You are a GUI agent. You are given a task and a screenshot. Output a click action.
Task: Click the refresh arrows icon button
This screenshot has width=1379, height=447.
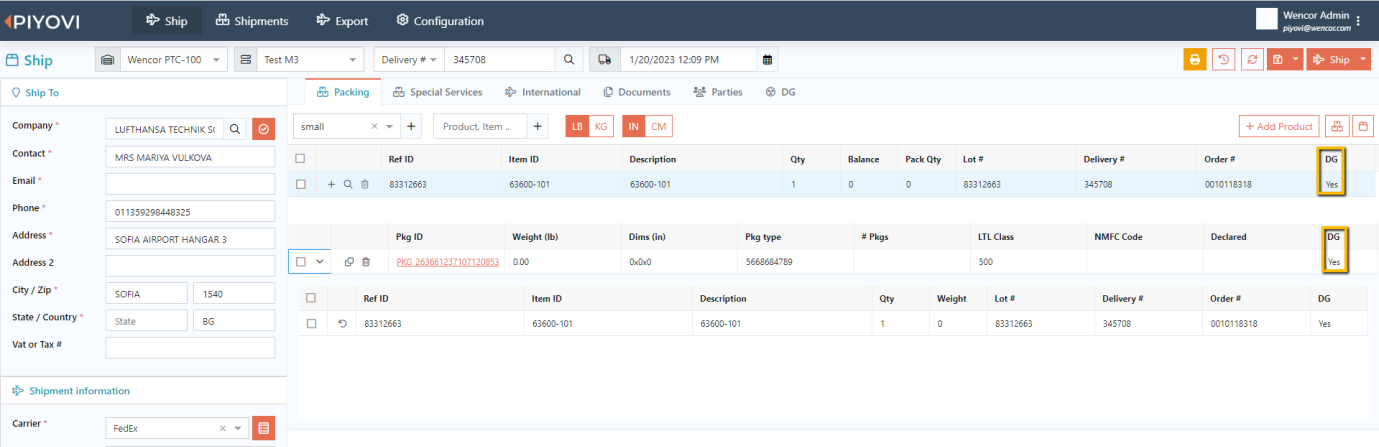point(1252,60)
